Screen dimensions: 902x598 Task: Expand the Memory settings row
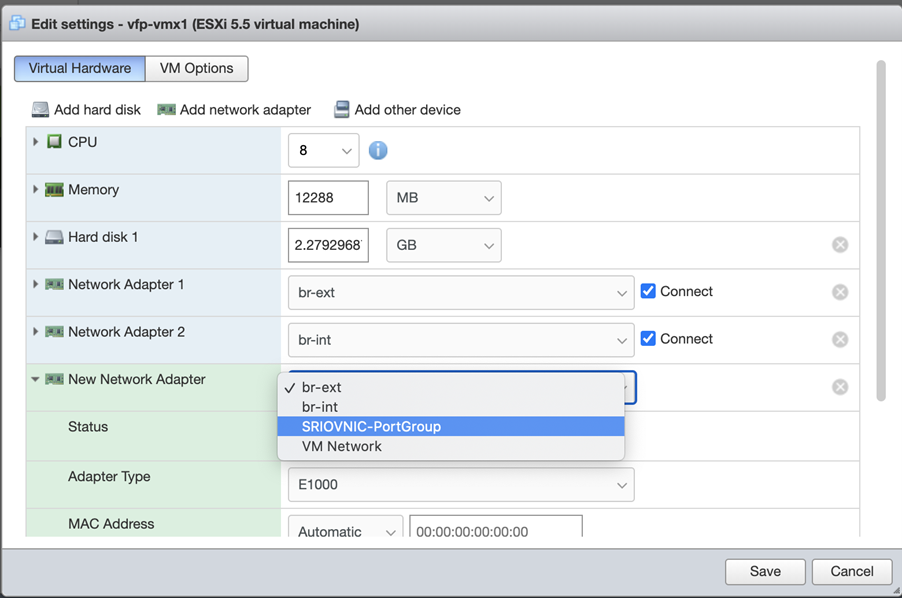[x=36, y=190]
